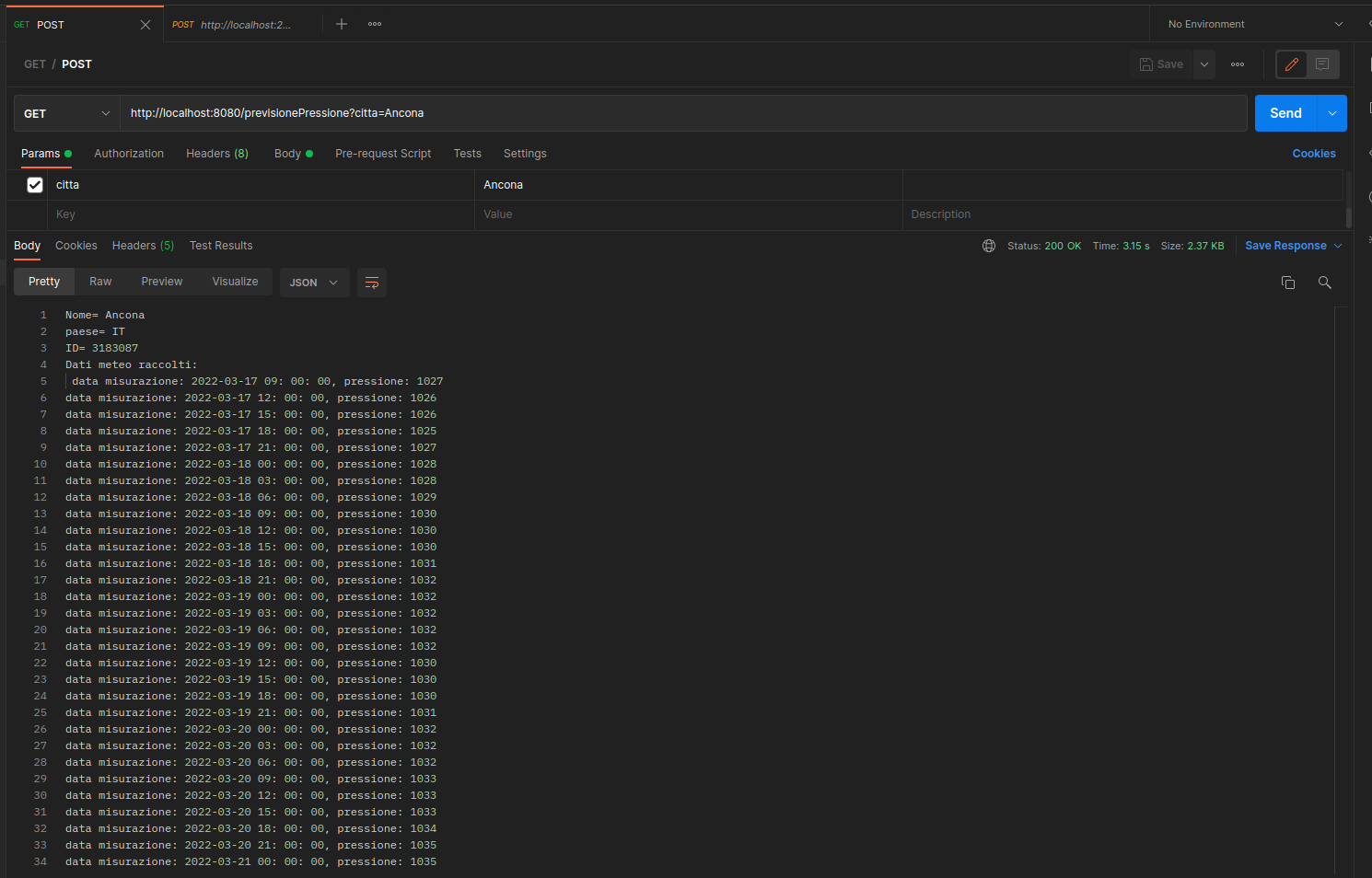This screenshot has height=878, width=1372.
Task: Click the request URL input field
Action: [683, 113]
